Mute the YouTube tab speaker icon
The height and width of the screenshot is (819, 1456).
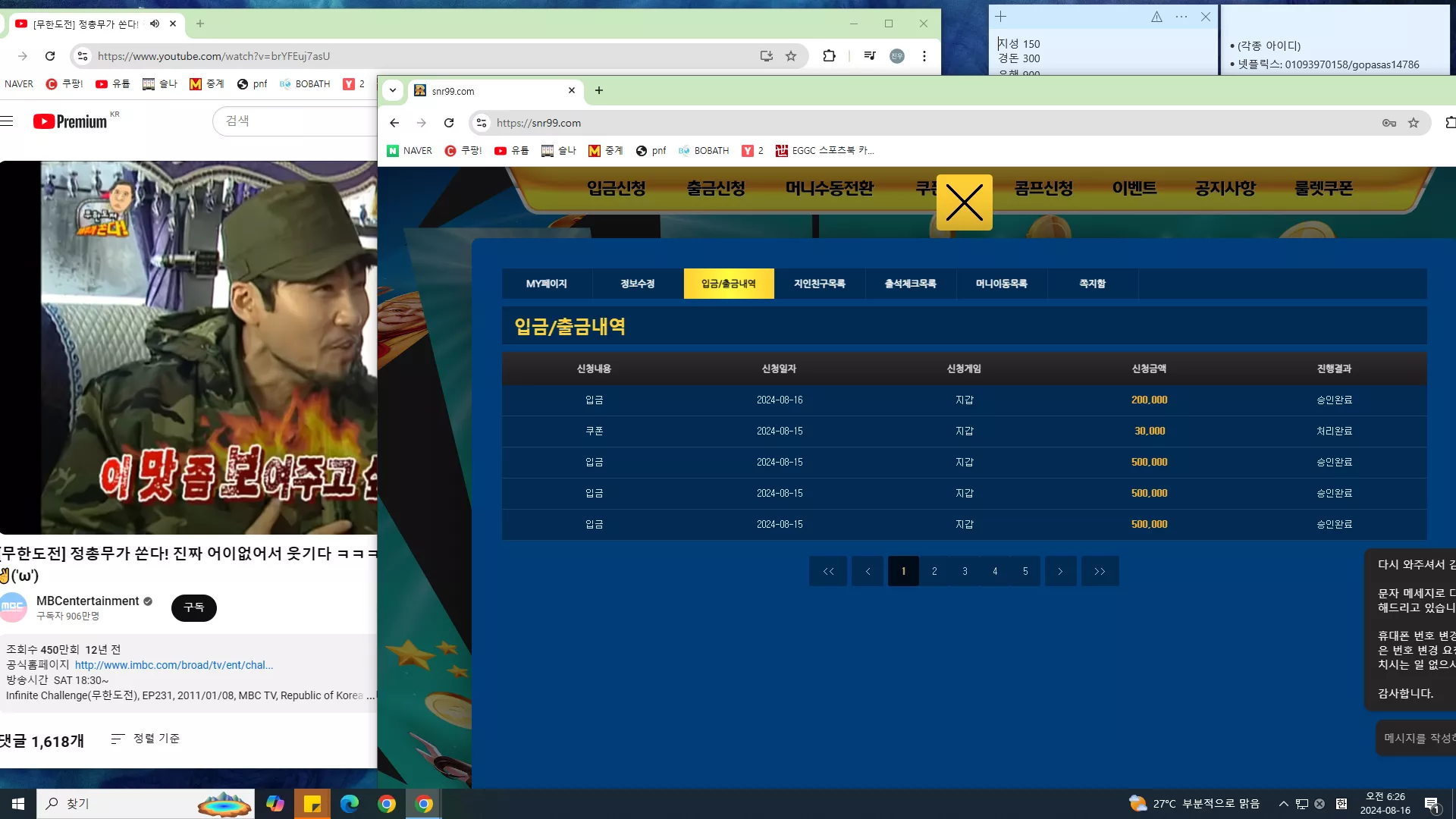pyautogui.click(x=155, y=24)
